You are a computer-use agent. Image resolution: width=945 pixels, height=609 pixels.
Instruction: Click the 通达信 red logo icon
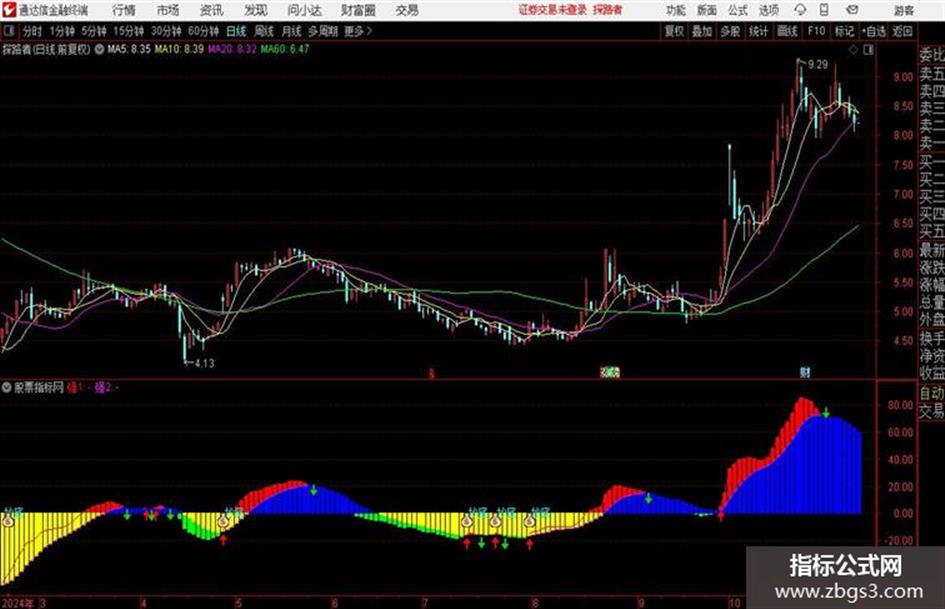click(x=9, y=10)
